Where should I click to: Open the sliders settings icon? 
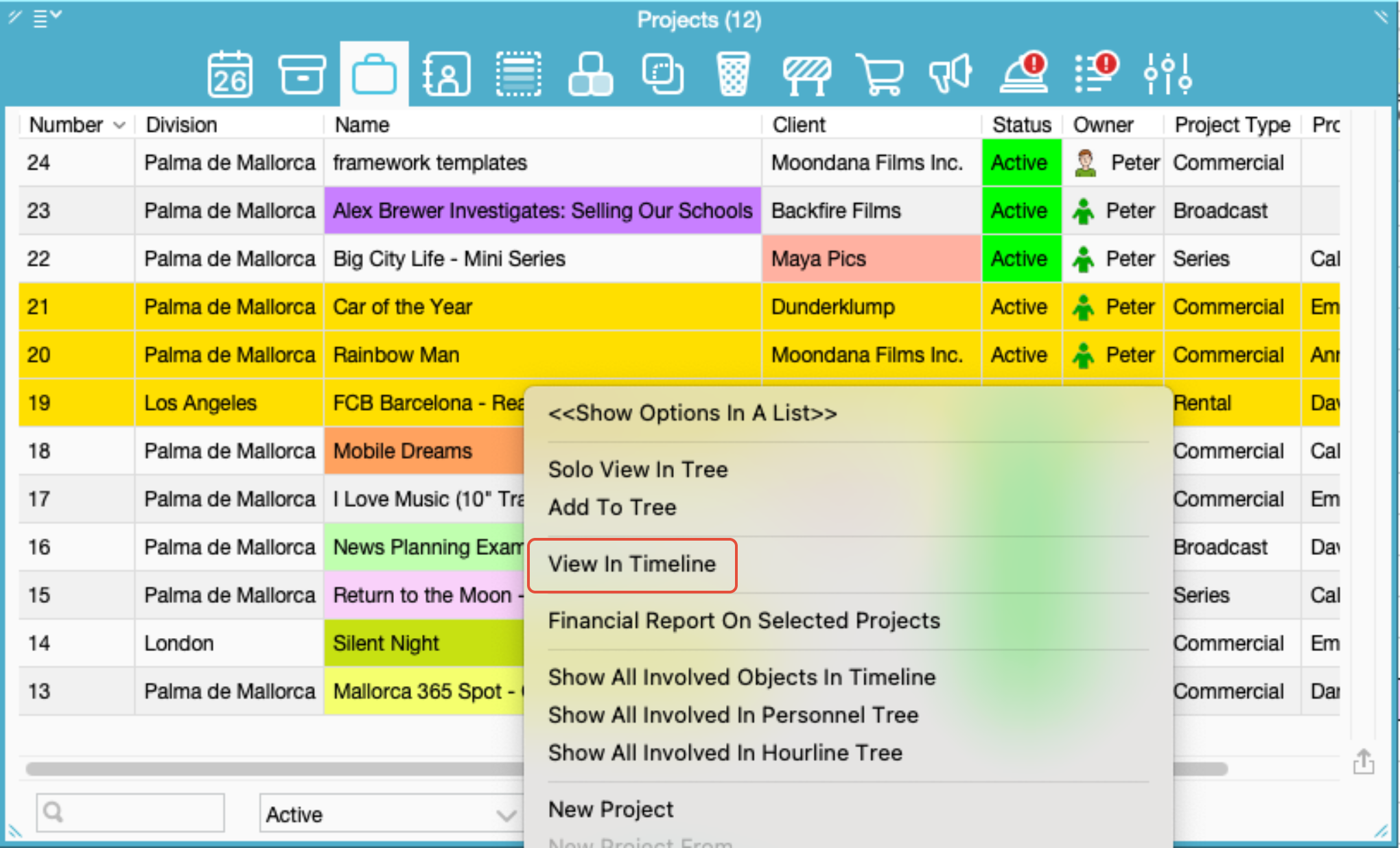(x=1167, y=74)
